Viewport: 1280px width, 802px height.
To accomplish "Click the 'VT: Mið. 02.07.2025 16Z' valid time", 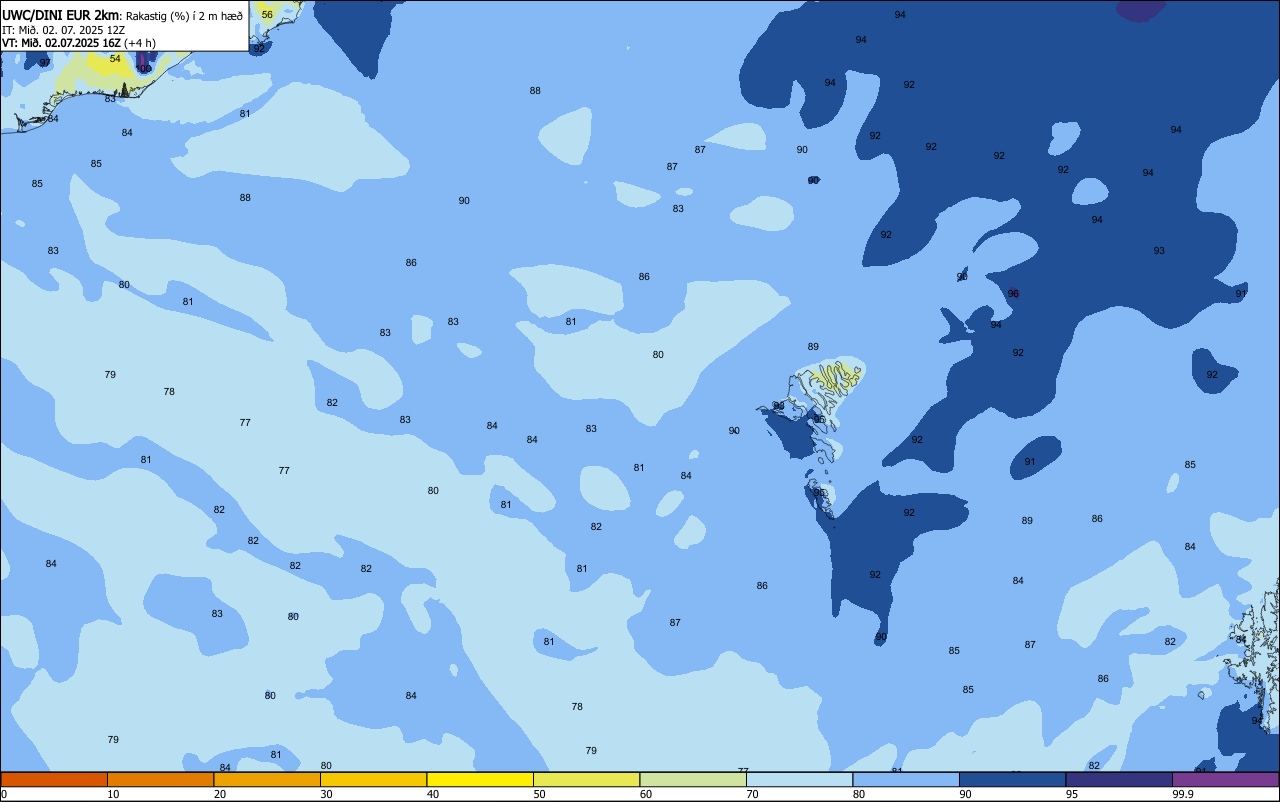I will 61,43.
